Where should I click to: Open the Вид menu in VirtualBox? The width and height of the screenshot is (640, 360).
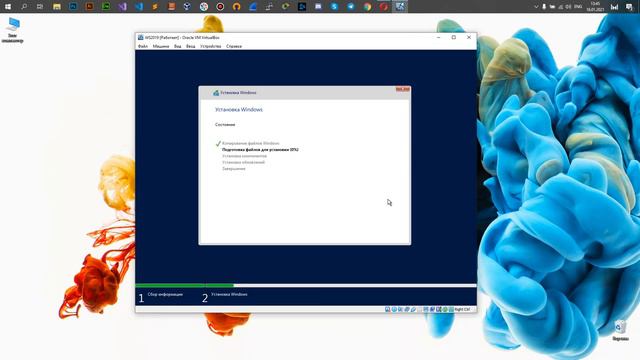[178, 47]
